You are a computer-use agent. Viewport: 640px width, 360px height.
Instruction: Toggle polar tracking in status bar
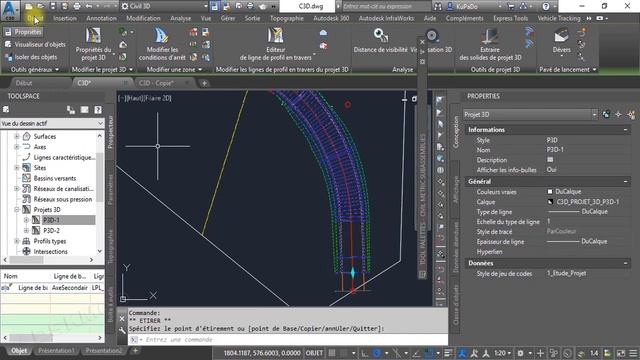tap(377, 353)
